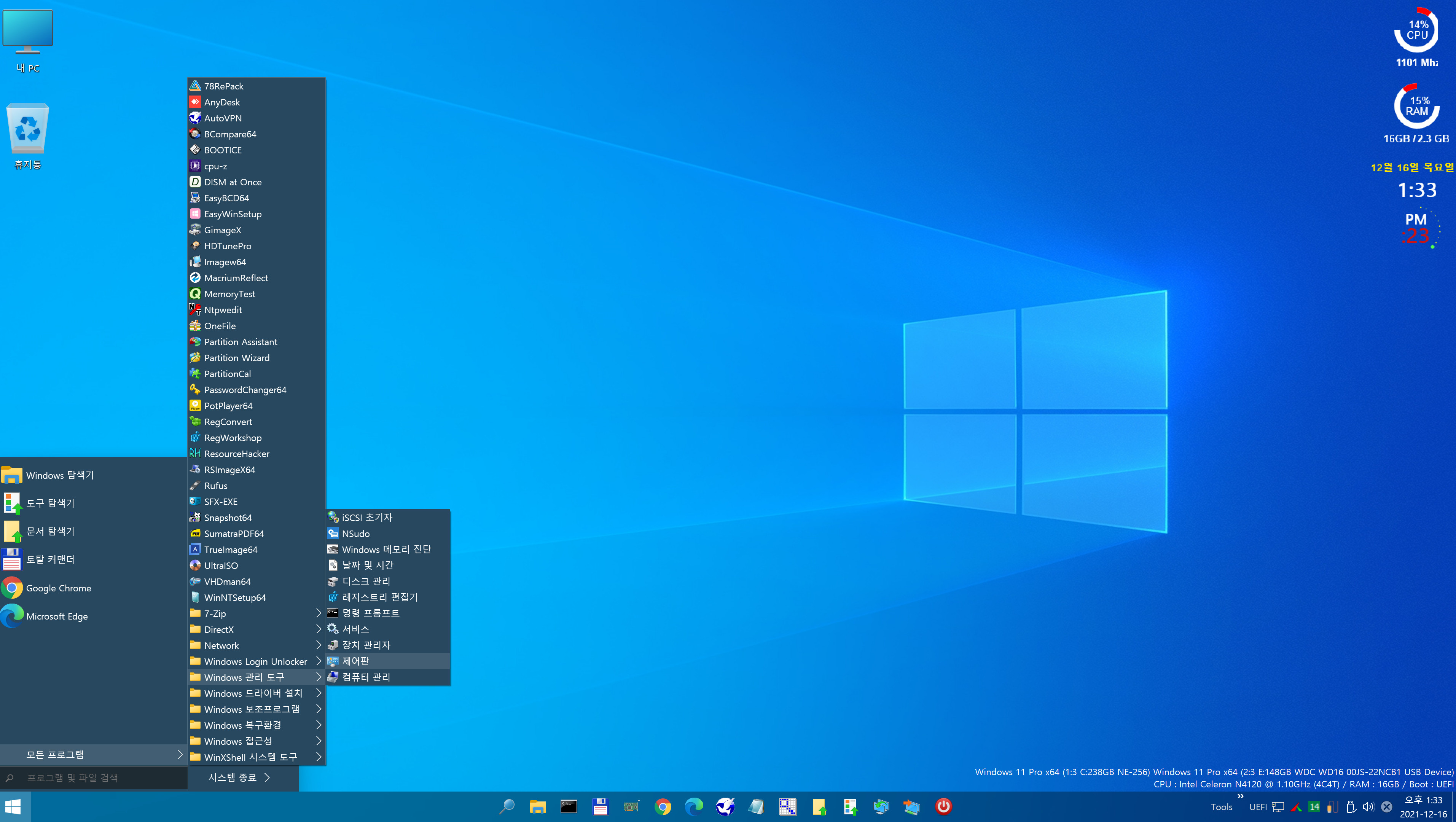Open iSCSI 초기자 from submenu

[388, 517]
